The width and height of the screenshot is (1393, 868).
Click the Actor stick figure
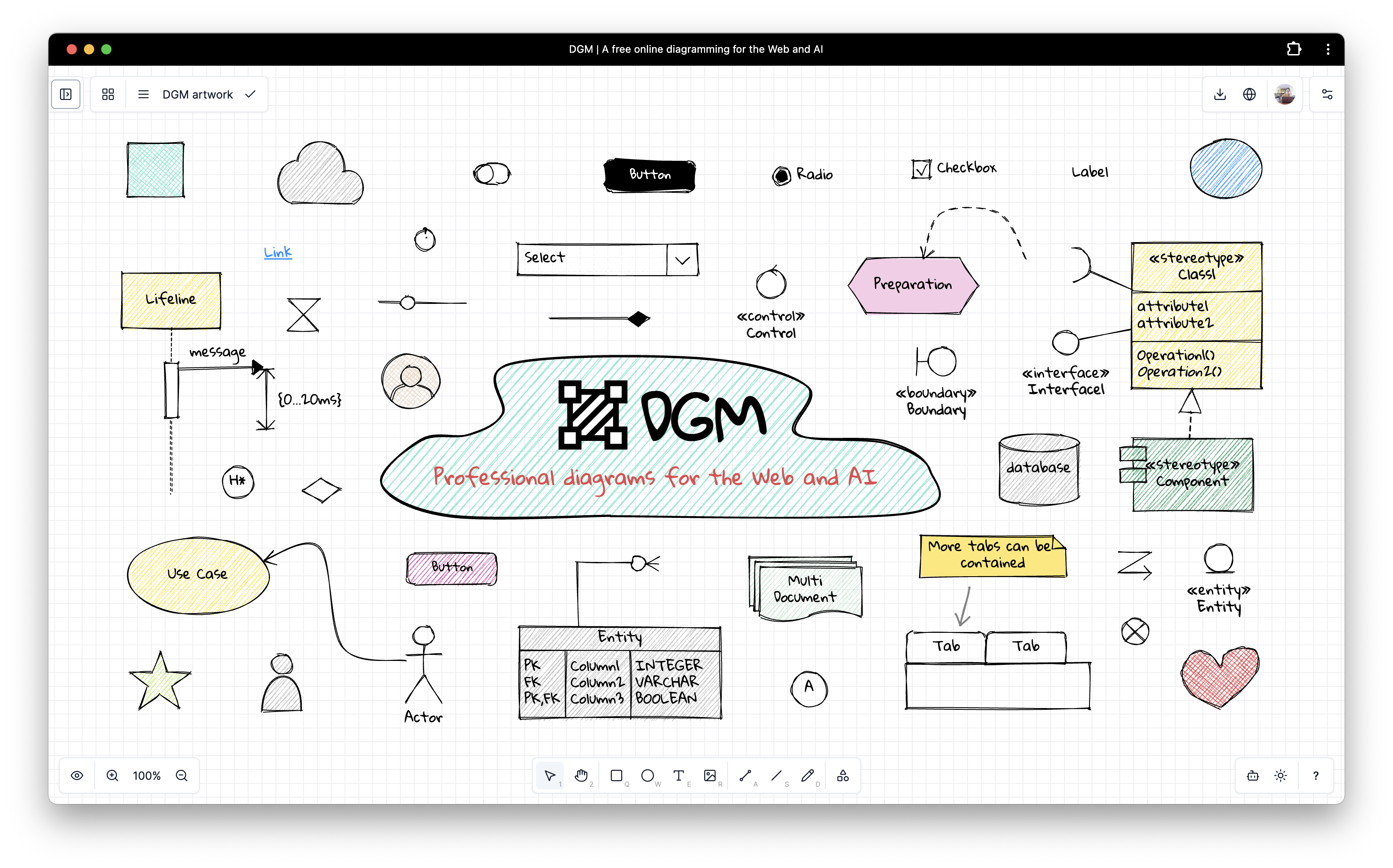click(x=424, y=665)
